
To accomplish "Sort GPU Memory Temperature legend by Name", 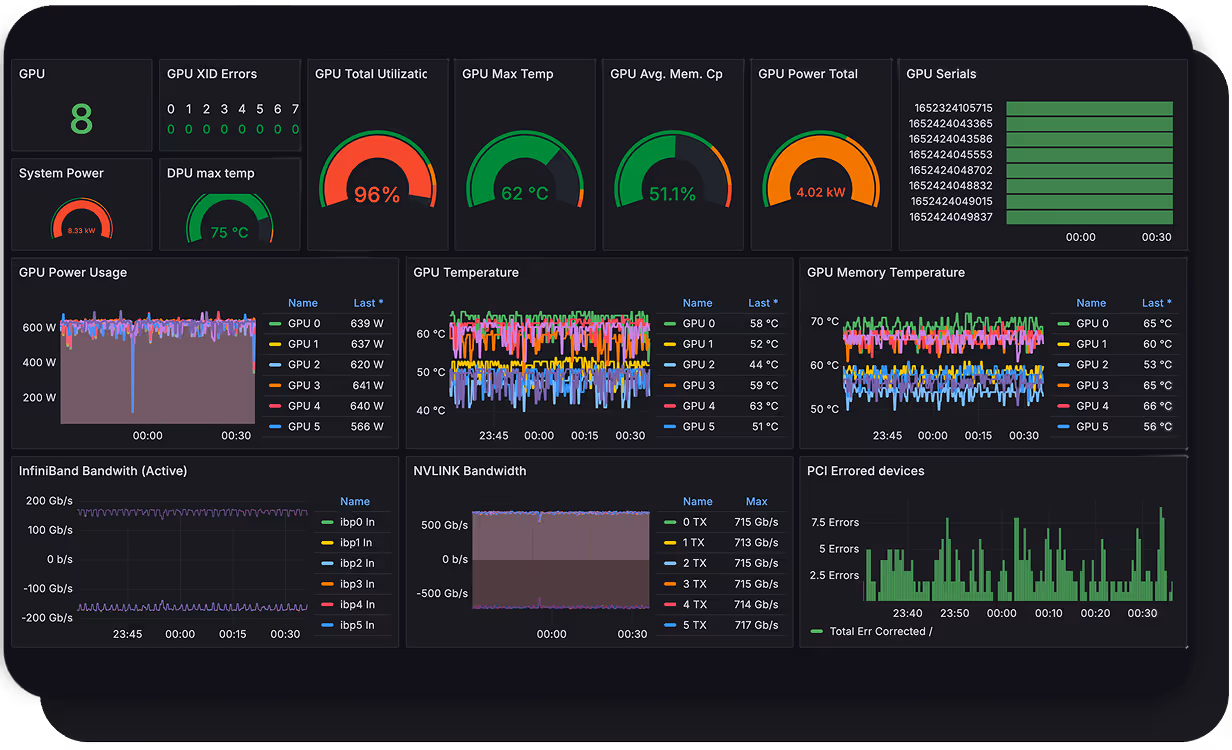I will [1091, 303].
